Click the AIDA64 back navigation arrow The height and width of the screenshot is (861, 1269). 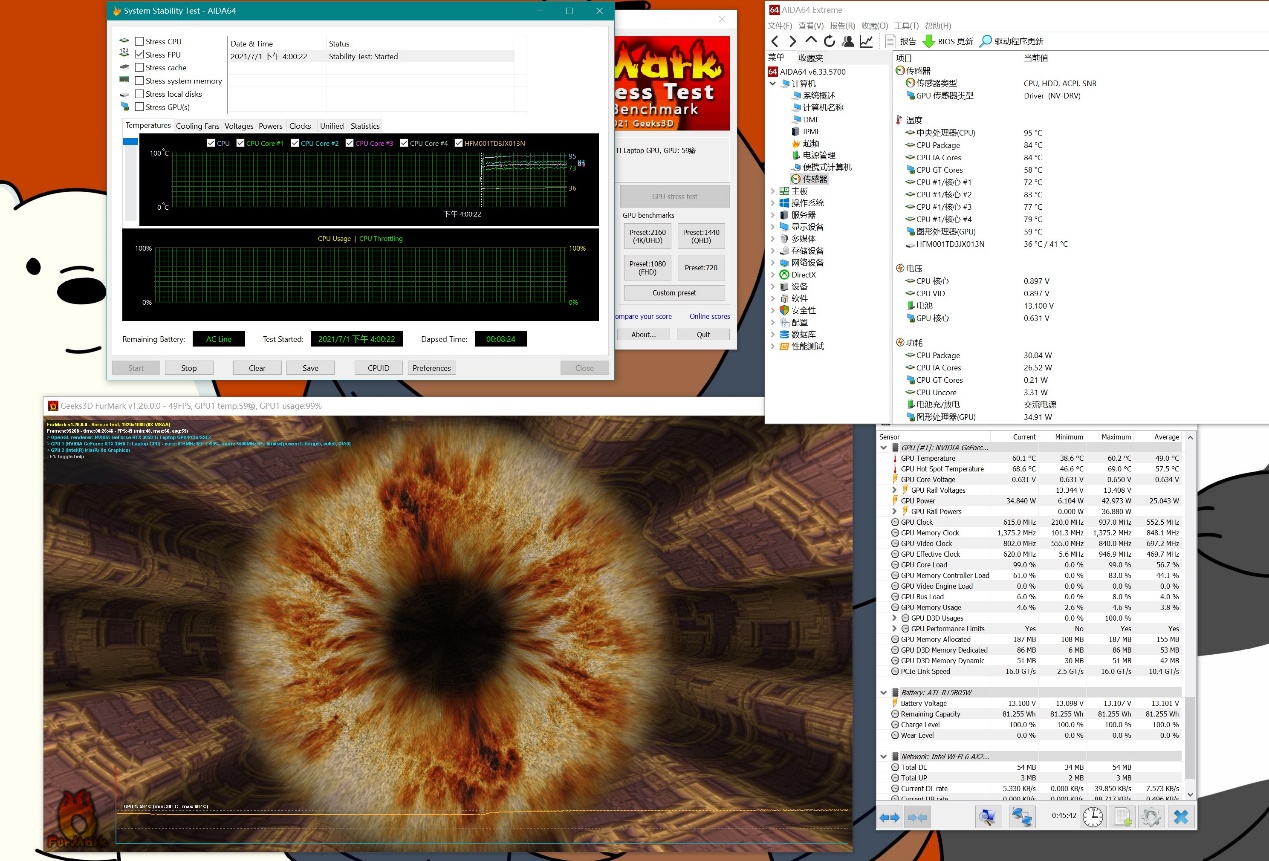point(774,41)
